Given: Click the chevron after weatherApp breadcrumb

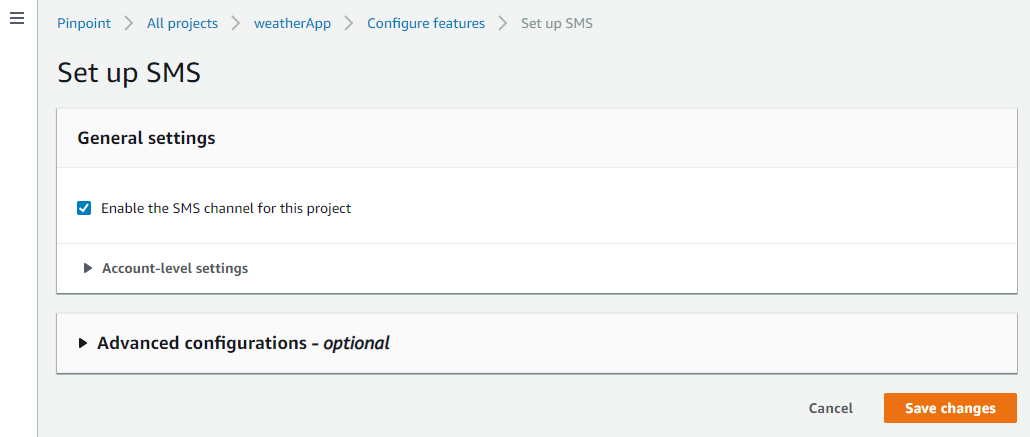Looking at the screenshot, I should pos(349,23).
